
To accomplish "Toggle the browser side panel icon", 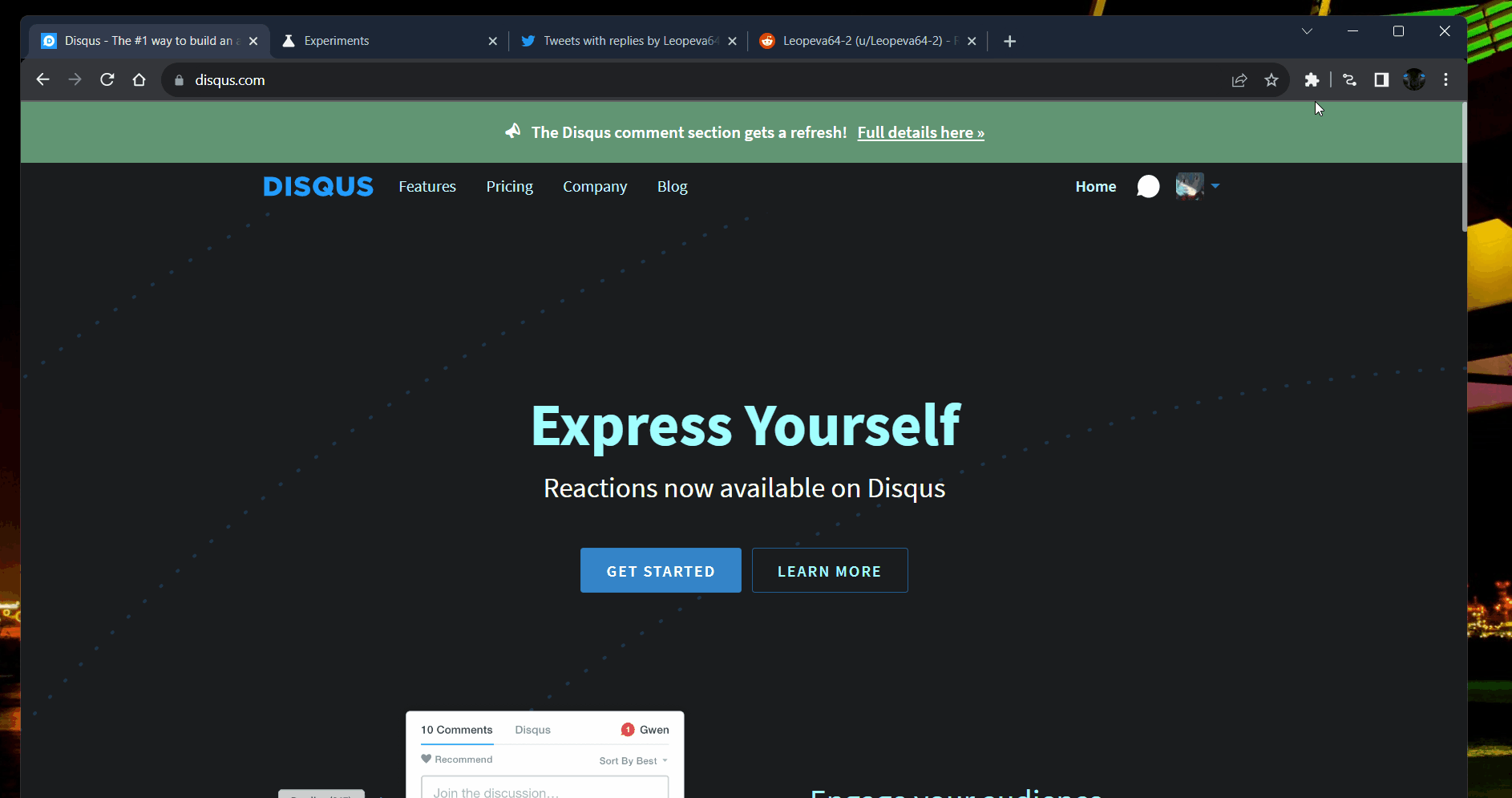I will 1381,79.
